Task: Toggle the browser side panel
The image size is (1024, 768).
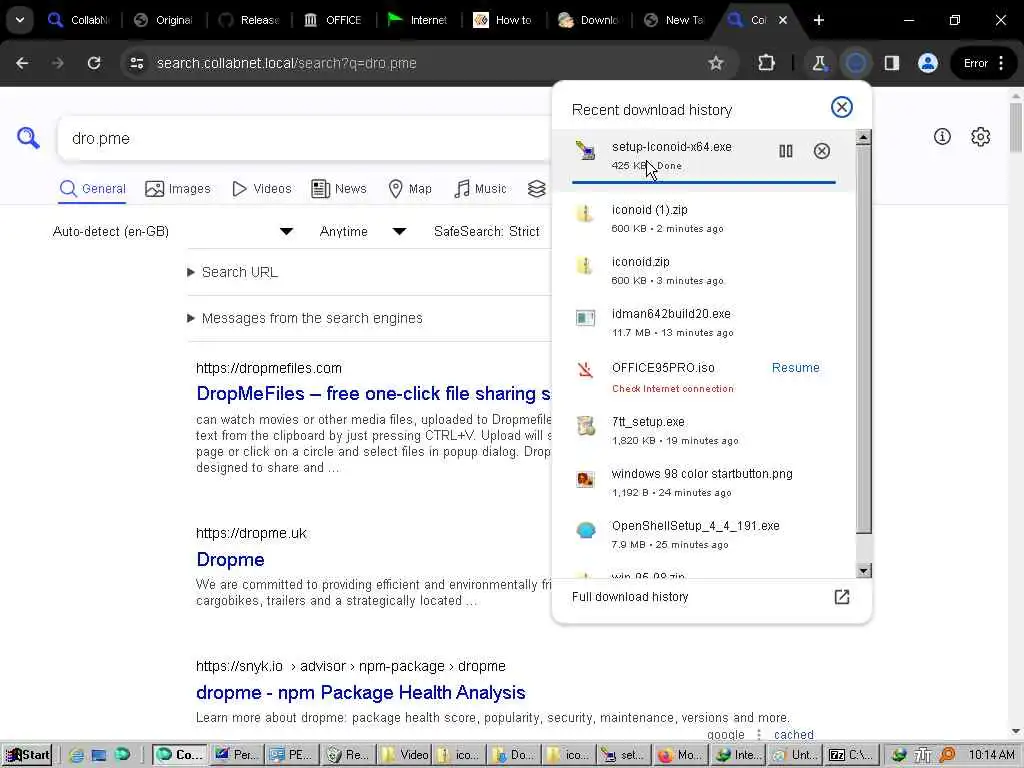Action: point(891,63)
